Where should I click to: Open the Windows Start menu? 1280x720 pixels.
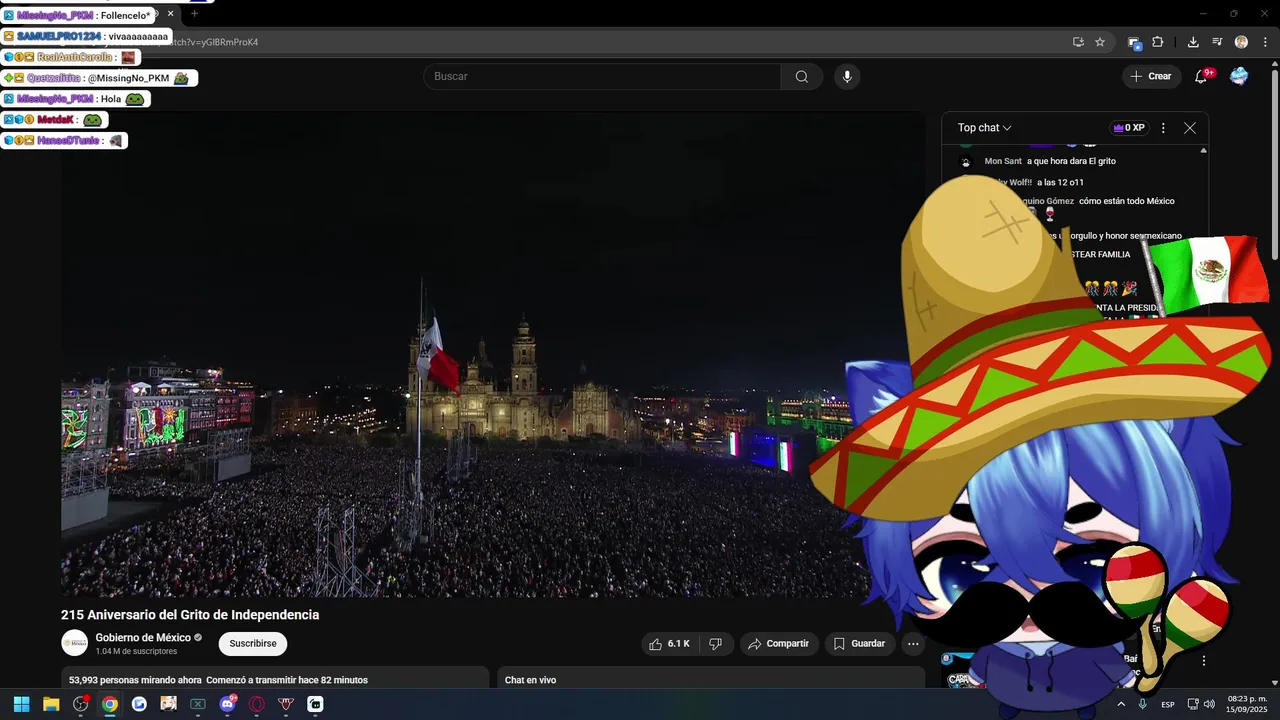21,704
